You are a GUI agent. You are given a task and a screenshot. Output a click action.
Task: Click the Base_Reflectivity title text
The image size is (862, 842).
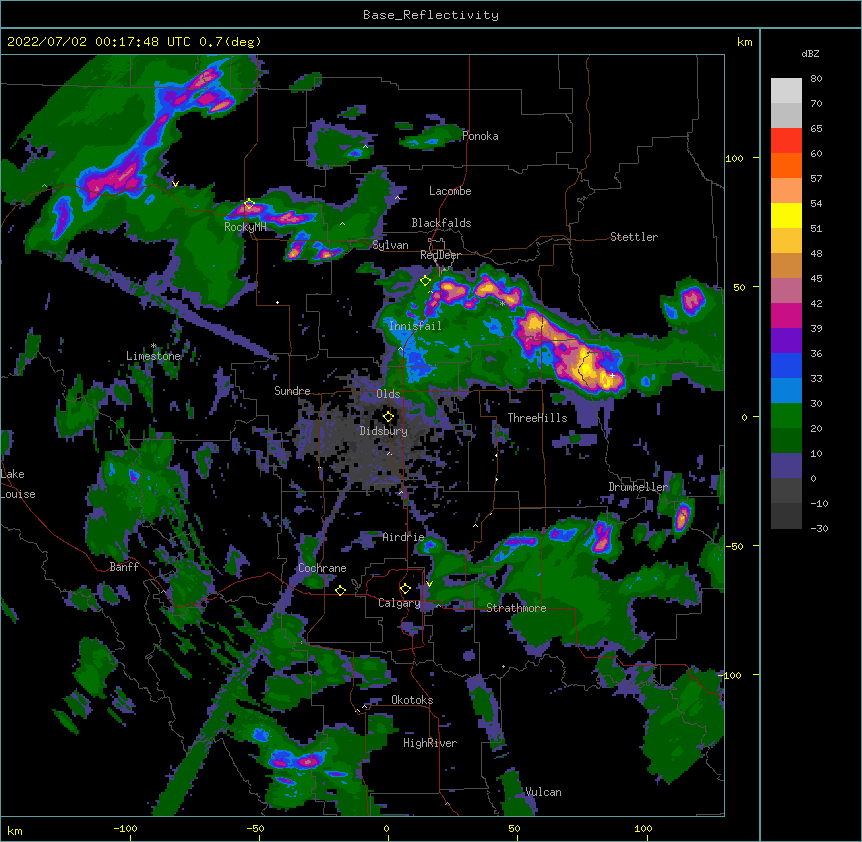[x=430, y=15]
